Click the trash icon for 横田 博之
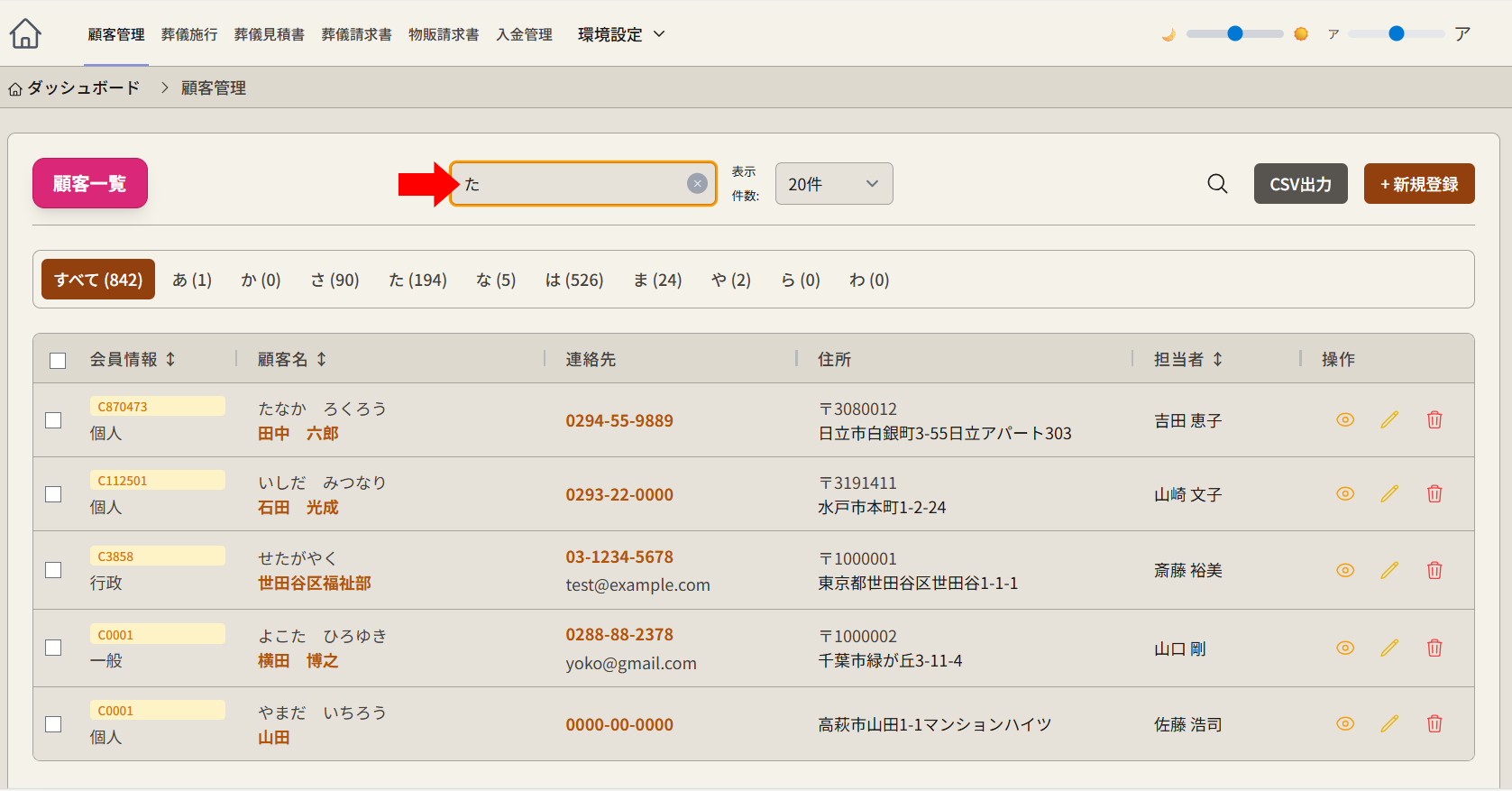 (x=1434, y=648)
